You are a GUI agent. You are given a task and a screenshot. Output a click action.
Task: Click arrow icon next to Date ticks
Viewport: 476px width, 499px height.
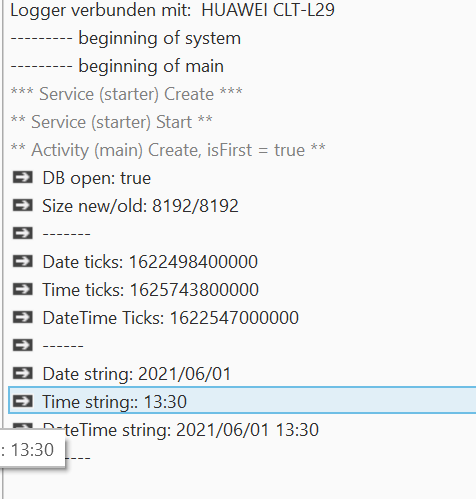(23, 261)
